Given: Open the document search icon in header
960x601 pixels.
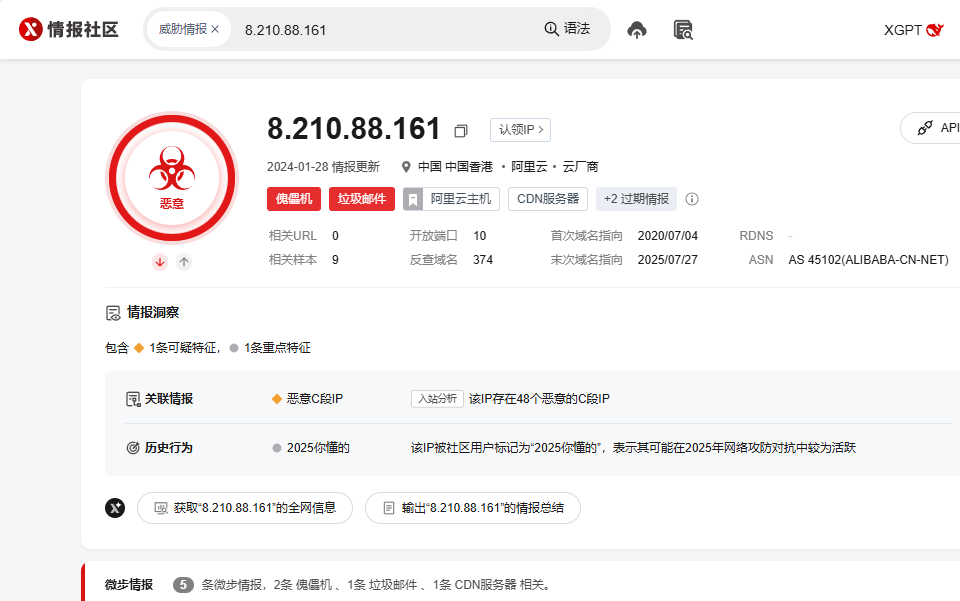Looking at the screenshot, I should (683, 29).
